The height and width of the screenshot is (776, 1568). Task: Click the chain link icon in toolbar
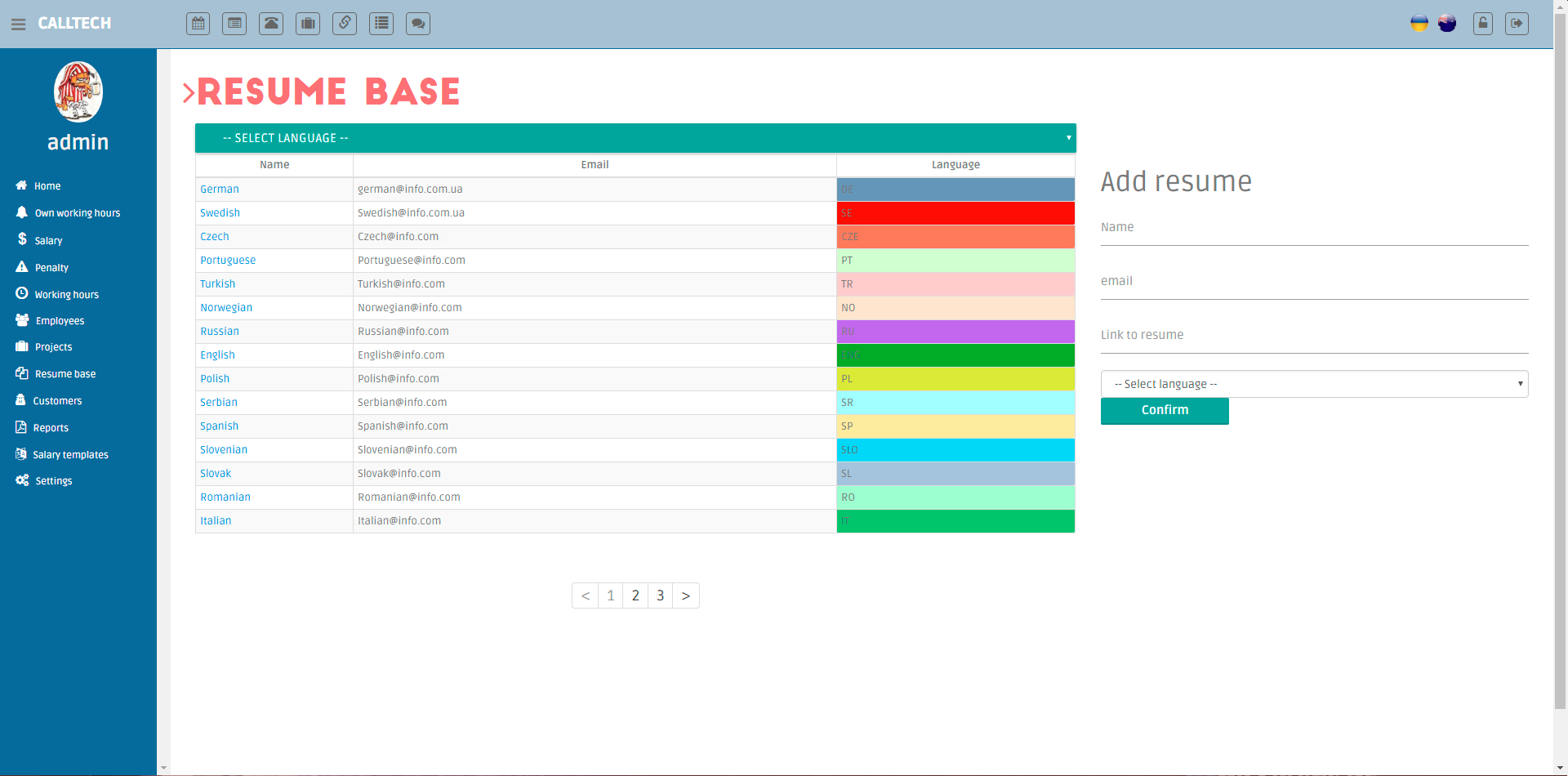[345, 24]
